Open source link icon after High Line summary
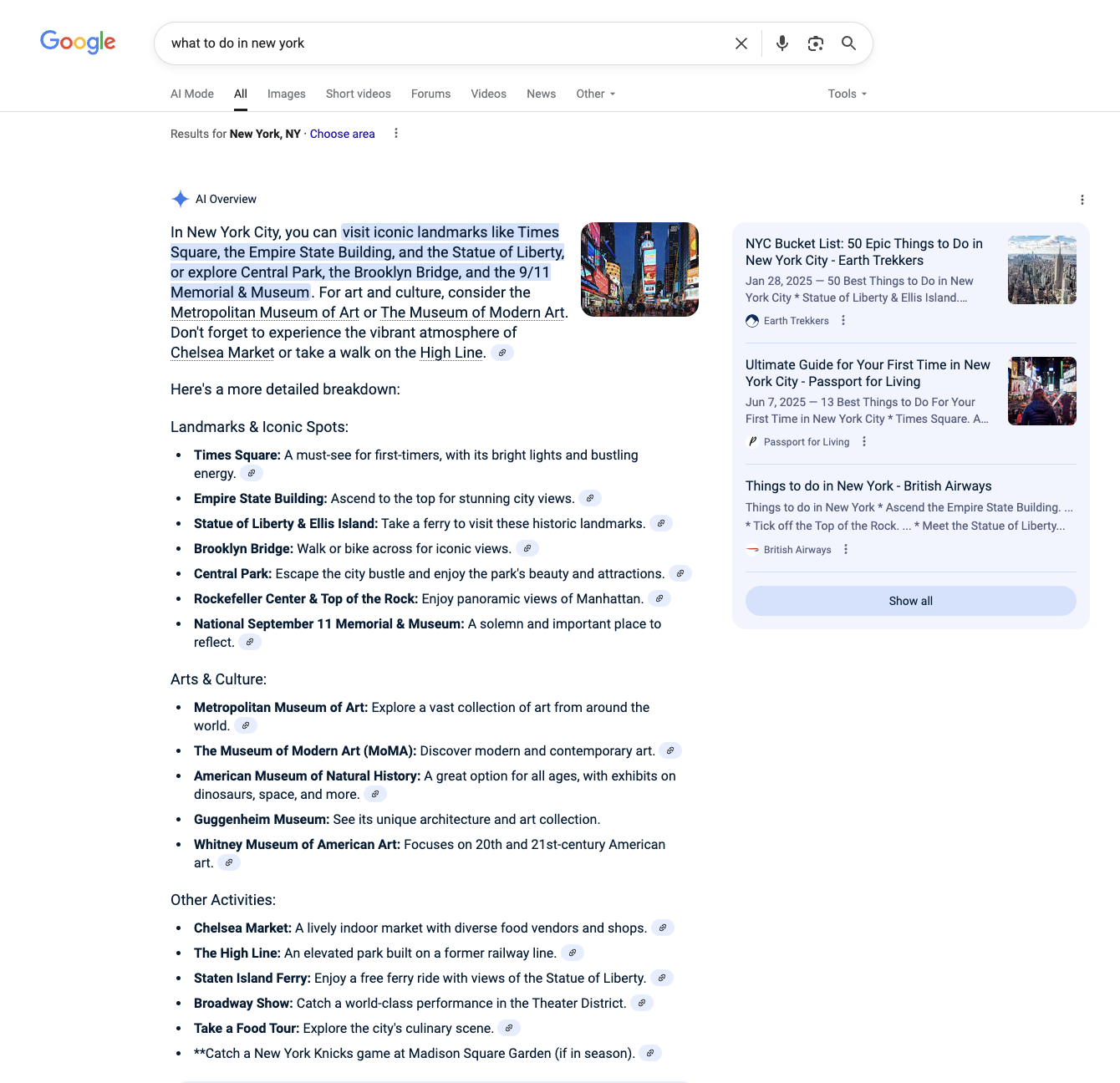This screenshot has height=1083, width=1120. (x=502, y=353)
